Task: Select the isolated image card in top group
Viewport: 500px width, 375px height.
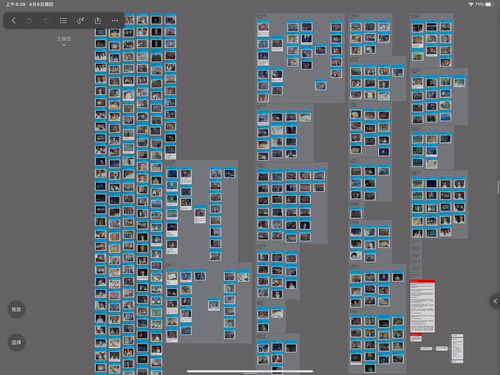Action: click(321, 85)
